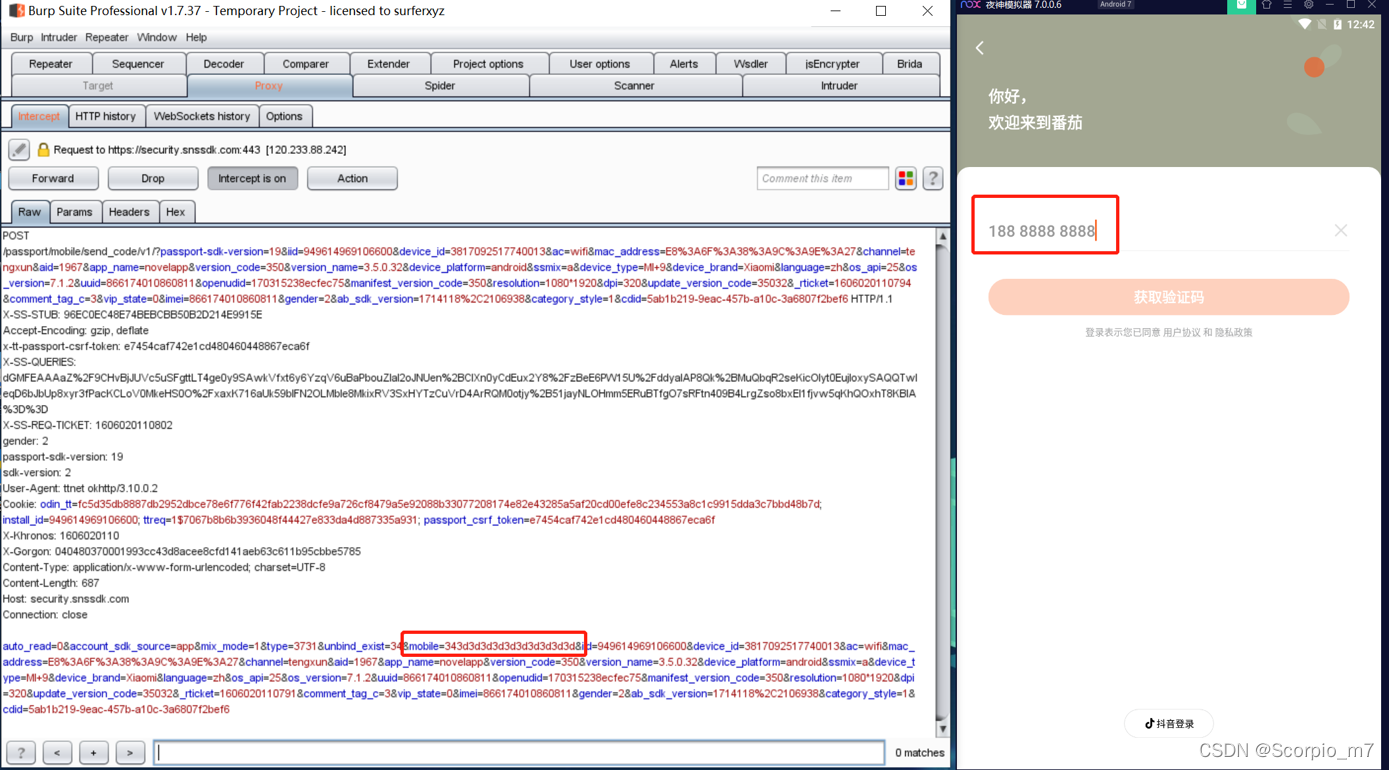This screenshot has width=1389, height=770.
Task: Open the Action dropdown button
Action: pos(352,178)
